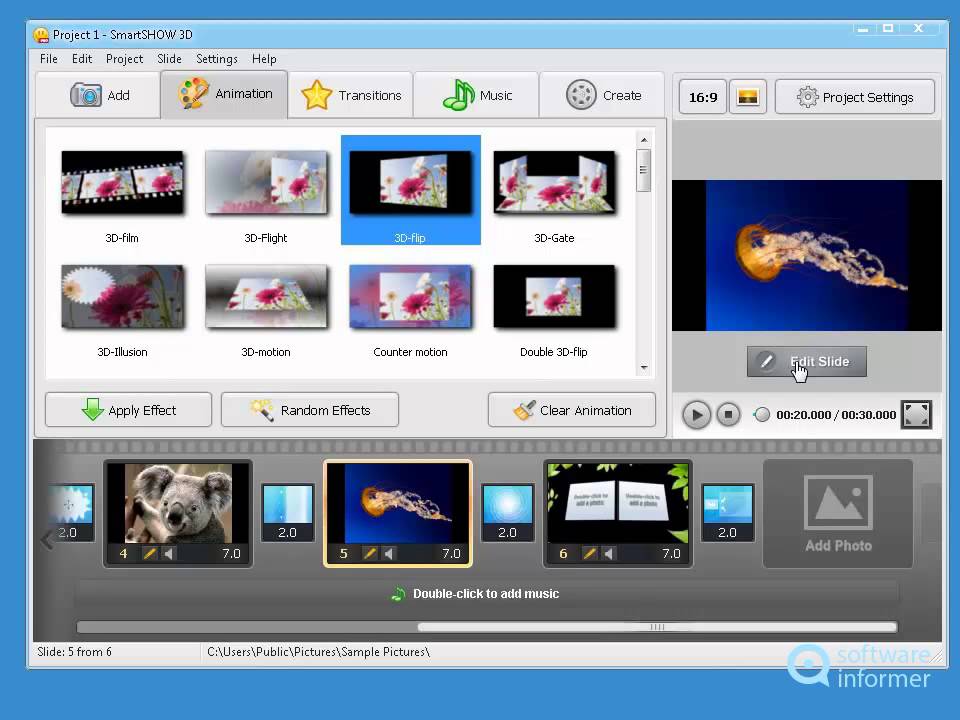The height and width of the screenshot is (720, 960).
Task: Switch to the Add tab
Action: tap(99, 95)
